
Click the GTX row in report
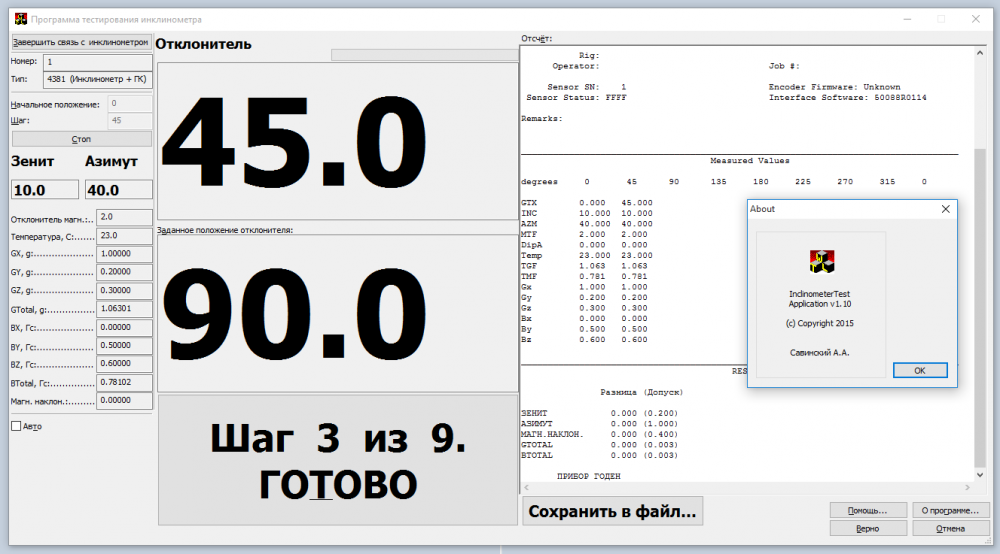[x=587, y=203]
